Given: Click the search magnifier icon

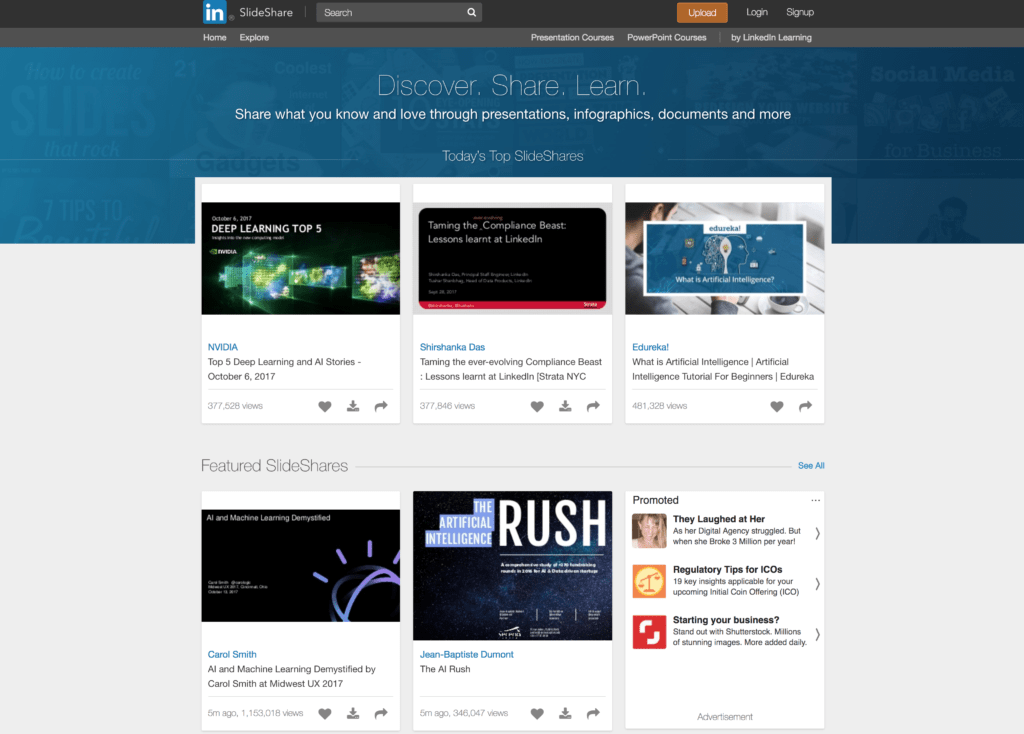Looking at the screenshot, I should (471, 12).
